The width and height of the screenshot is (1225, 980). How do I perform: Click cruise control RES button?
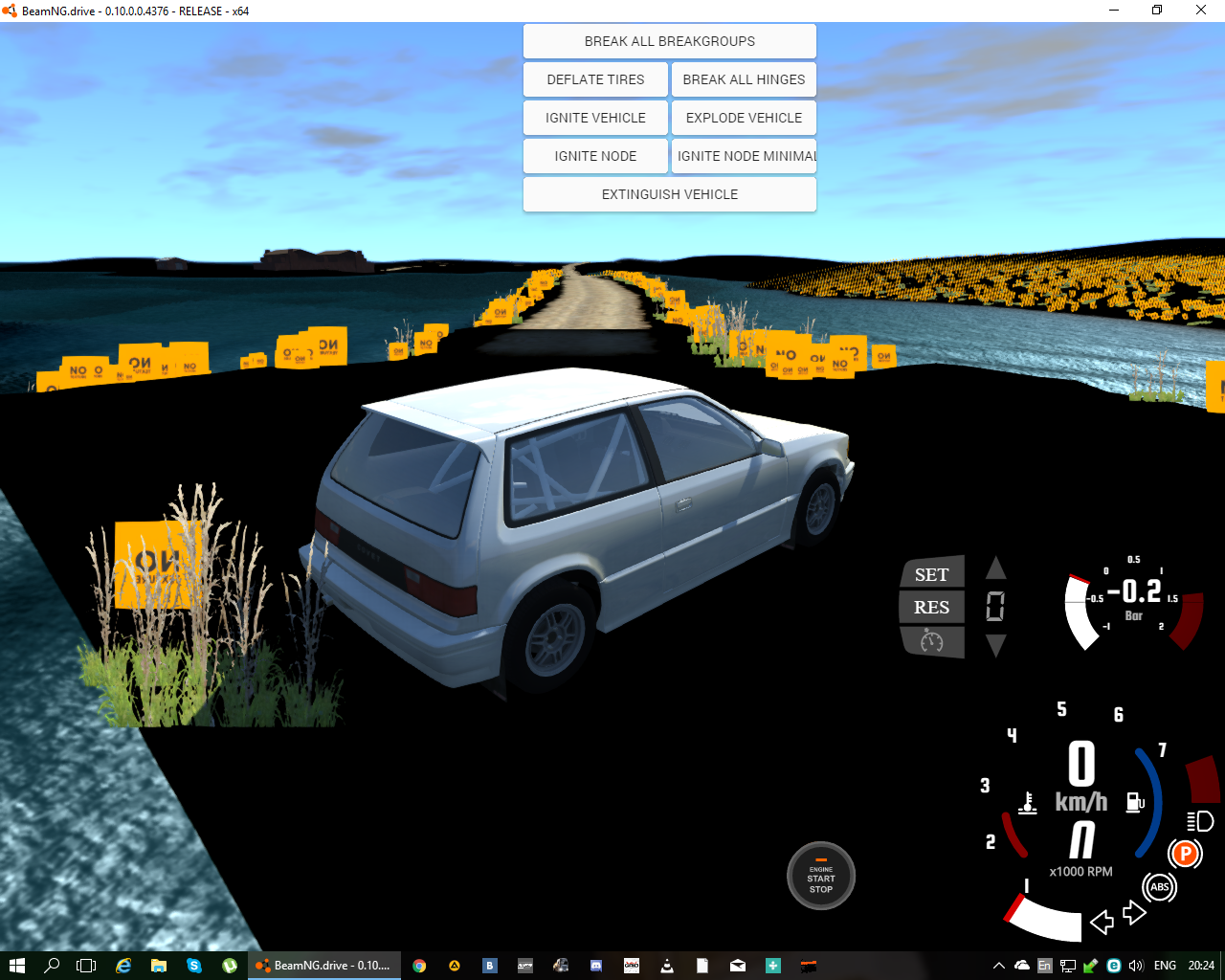[931, 607]
